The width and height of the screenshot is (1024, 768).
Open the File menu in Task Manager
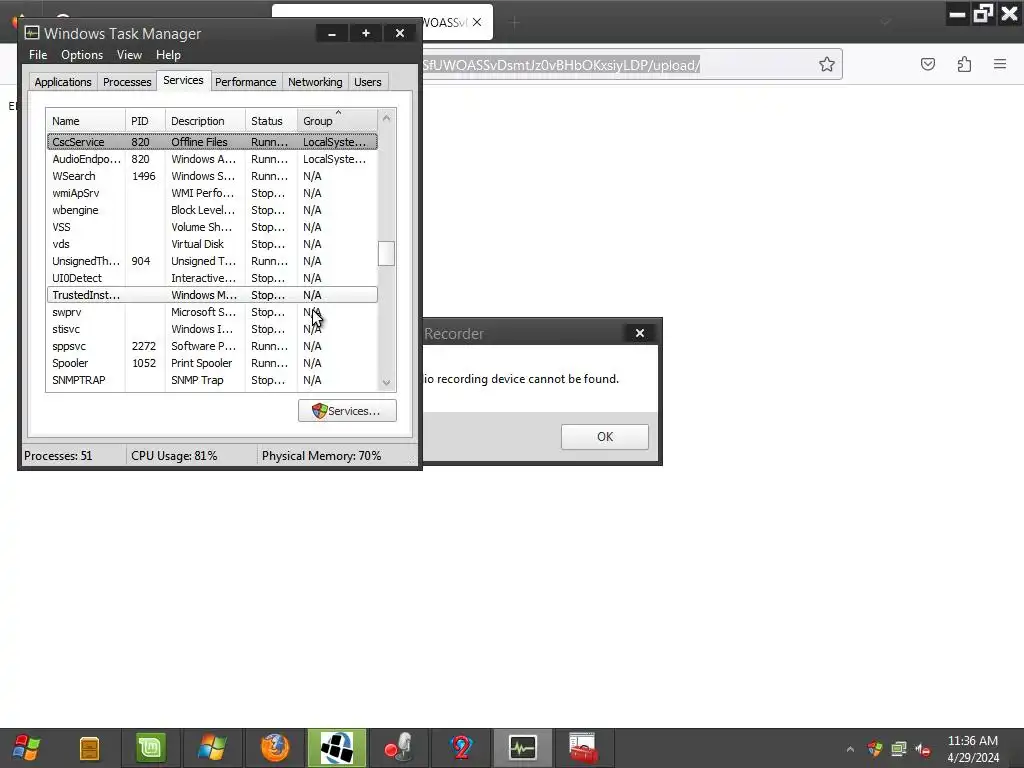[38, 55]
